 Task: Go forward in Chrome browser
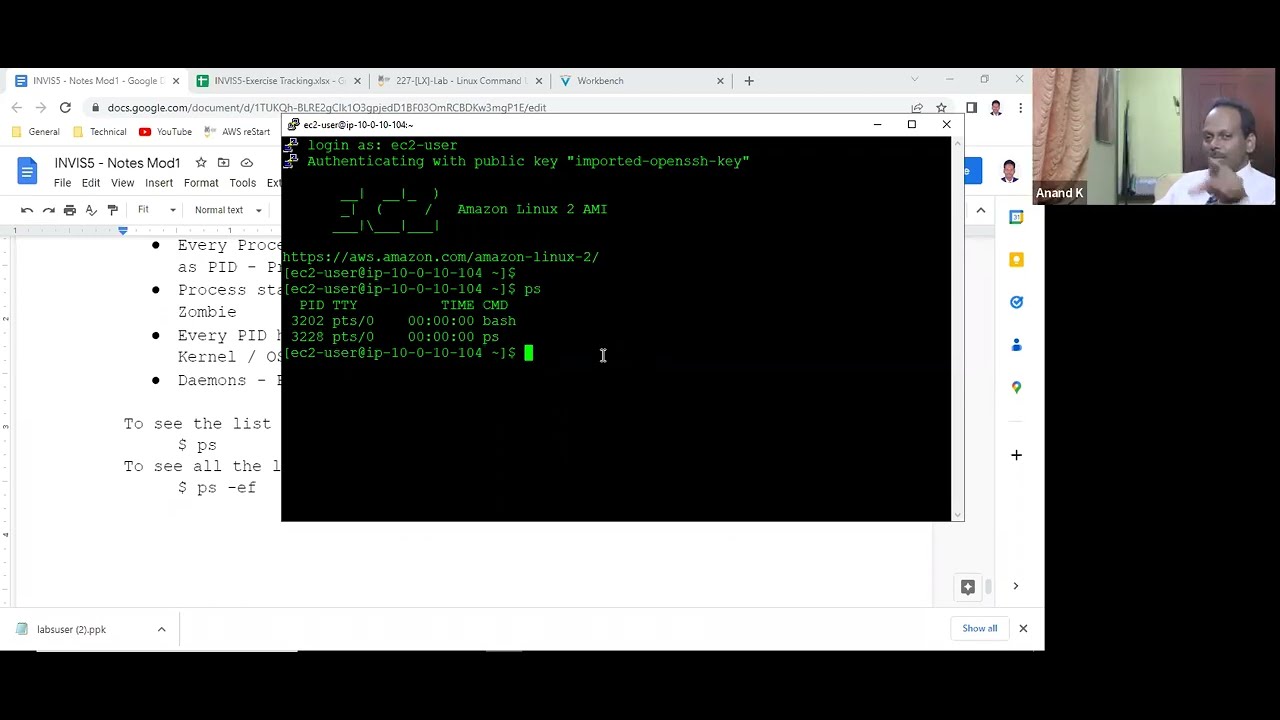coord(40,107)
